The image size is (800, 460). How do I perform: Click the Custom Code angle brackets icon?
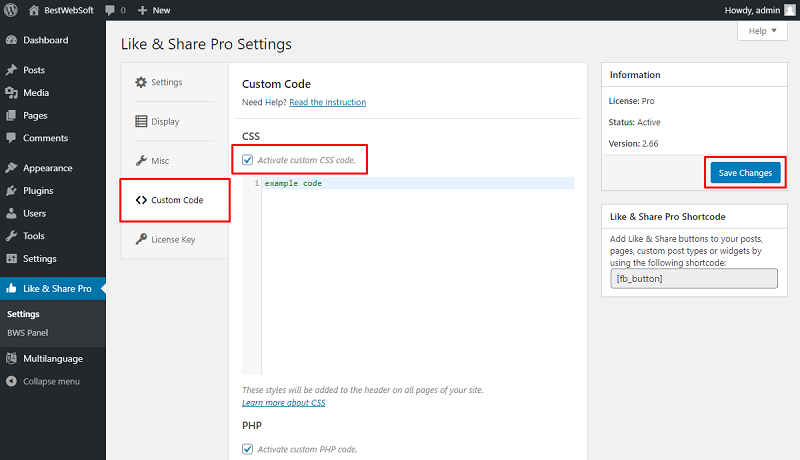pyautogui.click(x=141, y=200)
